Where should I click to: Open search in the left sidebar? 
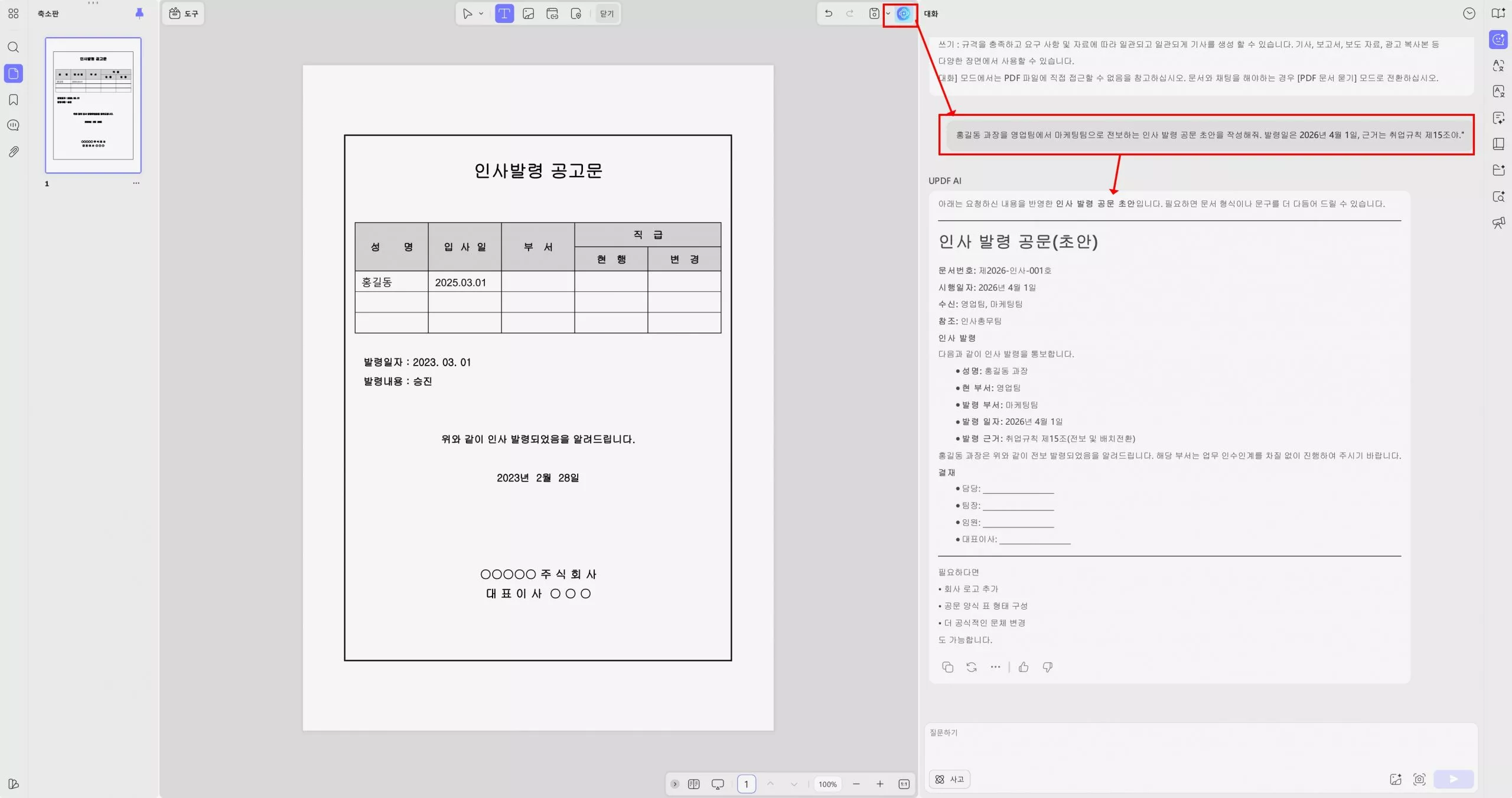coord(13,47)
